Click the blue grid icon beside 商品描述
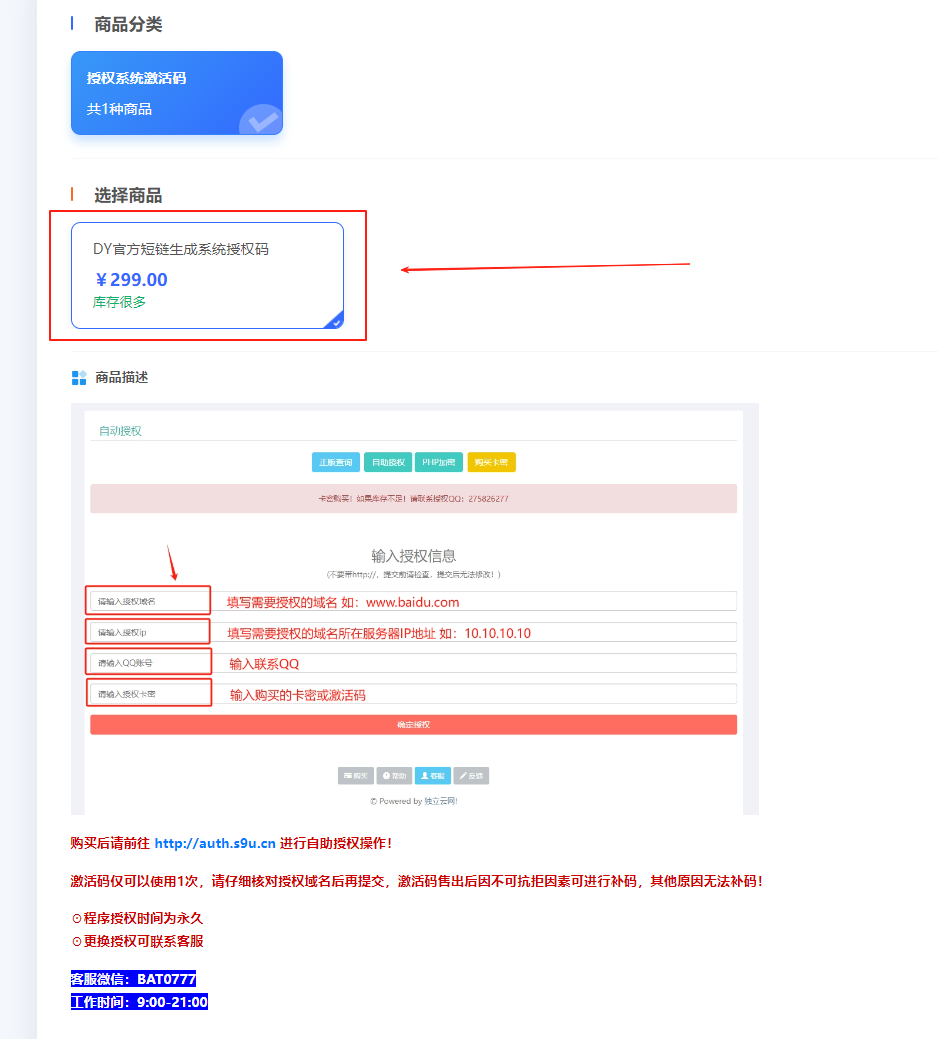The height and width of the screenshot is (1039, 938). click(x=78, y=377)
